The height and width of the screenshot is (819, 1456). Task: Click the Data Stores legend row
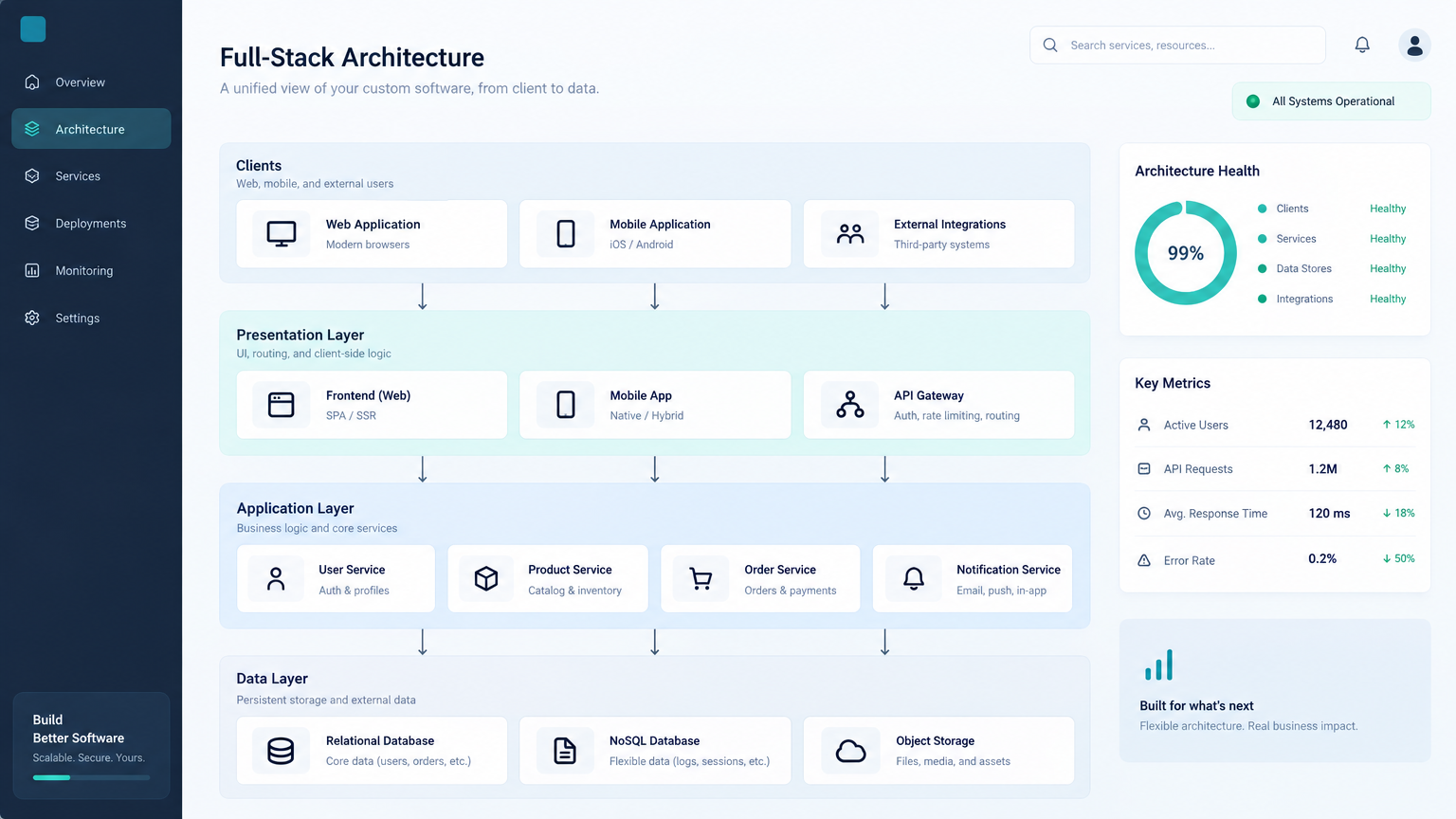pyautogui.click(x=1332, y=269)
